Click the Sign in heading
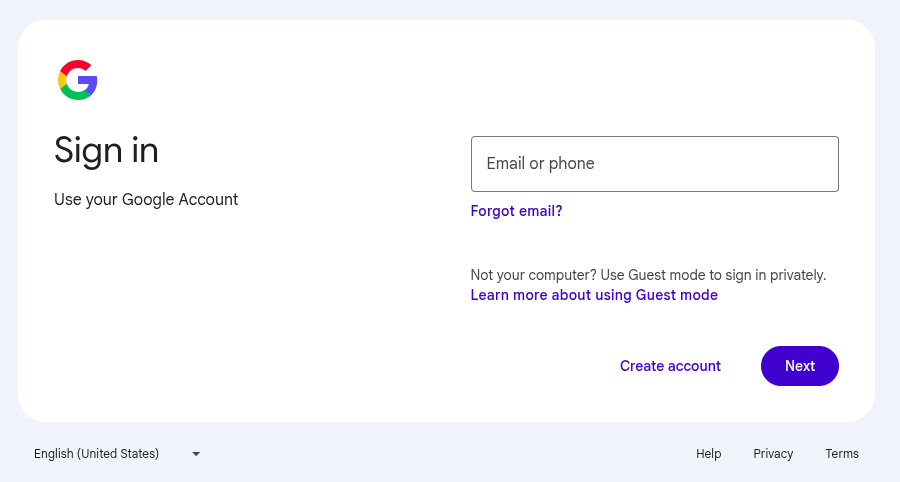The image size is (900, 482). click(x=106, y=151)
